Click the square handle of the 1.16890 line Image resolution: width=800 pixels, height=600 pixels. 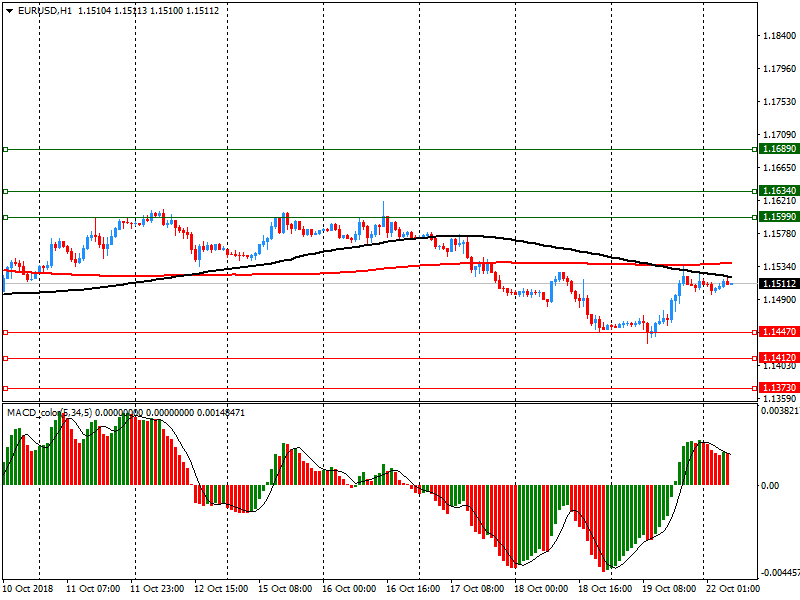point(5,149)
